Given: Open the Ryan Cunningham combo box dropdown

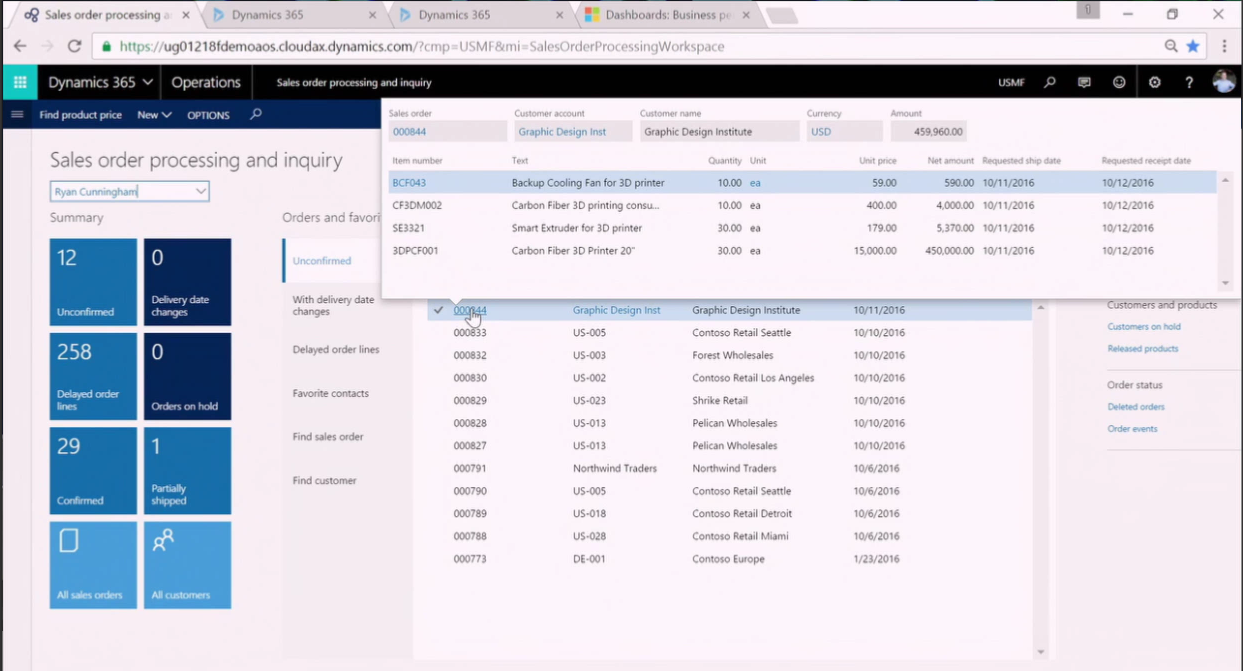Looking at the screenshot, I should [x=201, y=191].
